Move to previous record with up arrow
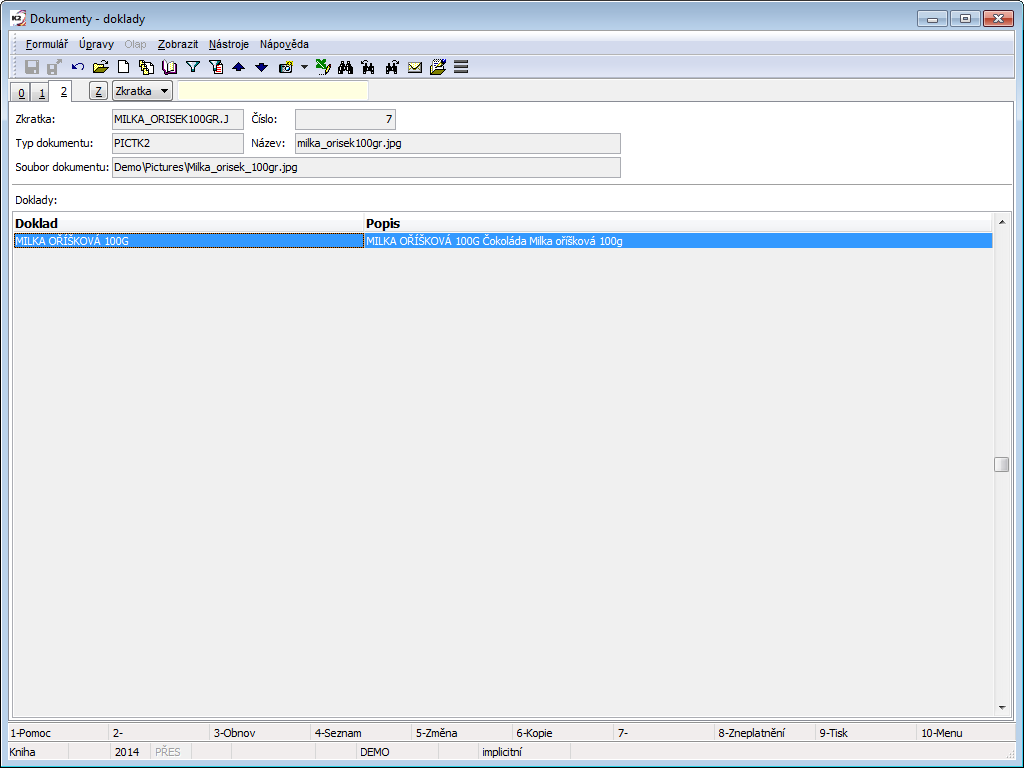Screen dimensions: 1024x768 238,67
